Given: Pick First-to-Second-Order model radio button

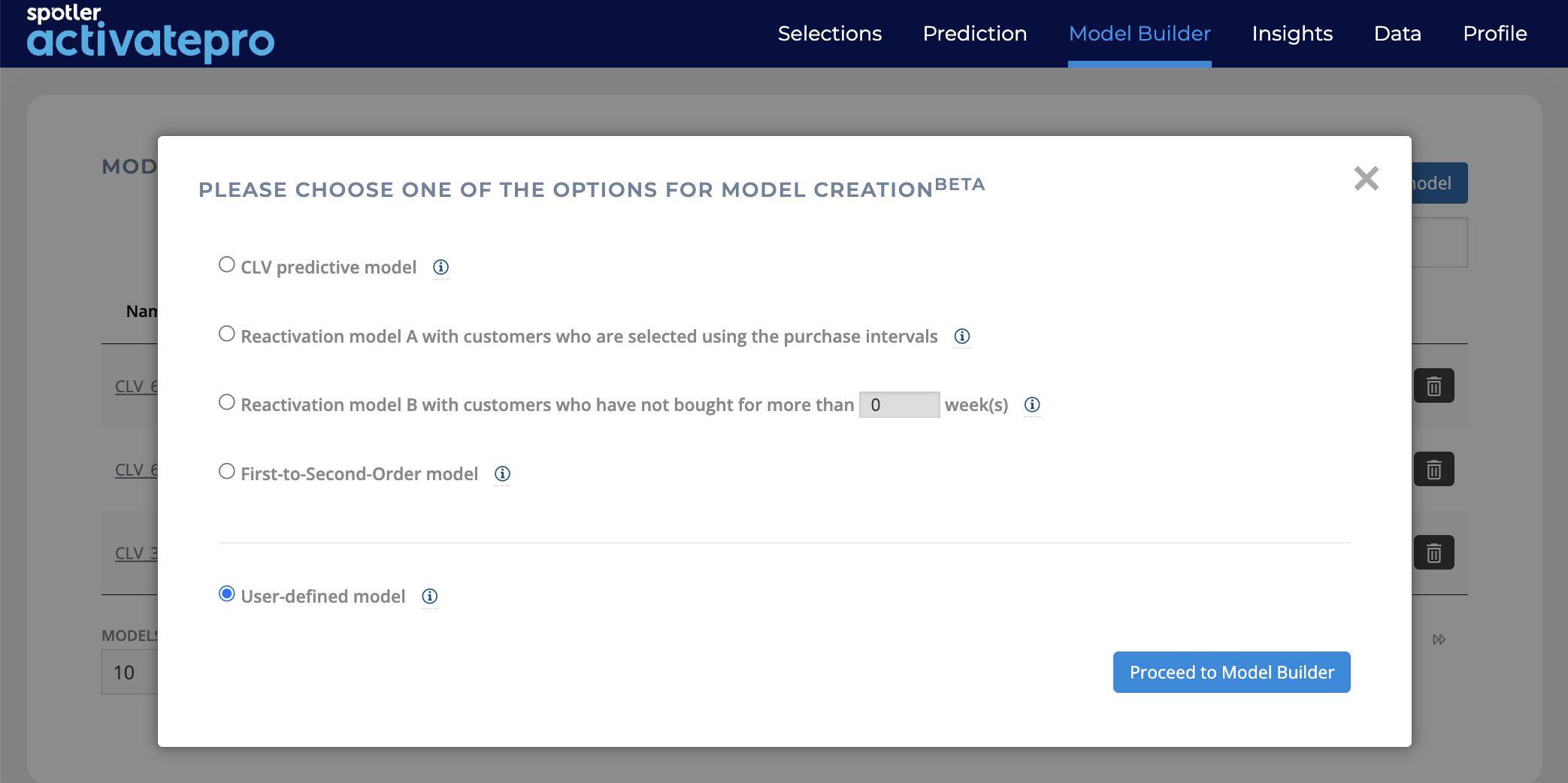Looking at the screenshot, I should click(227, 471).
